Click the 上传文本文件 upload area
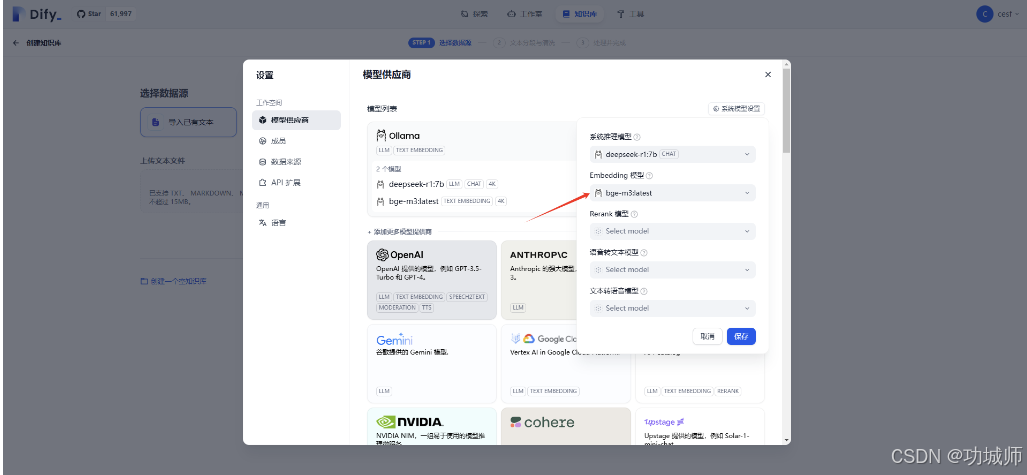1027x475 pixels. 191,191
